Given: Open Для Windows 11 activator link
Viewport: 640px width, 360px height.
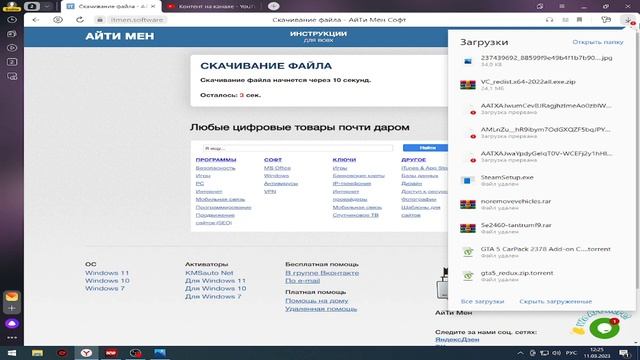Looking at the screenshot, I should point(216,280).
